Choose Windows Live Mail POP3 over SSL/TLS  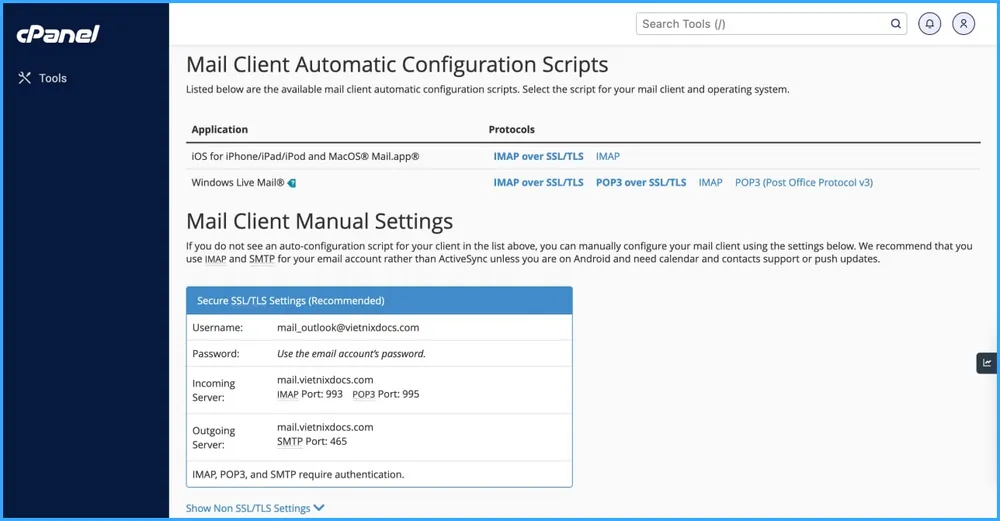(x=640, y=183)
